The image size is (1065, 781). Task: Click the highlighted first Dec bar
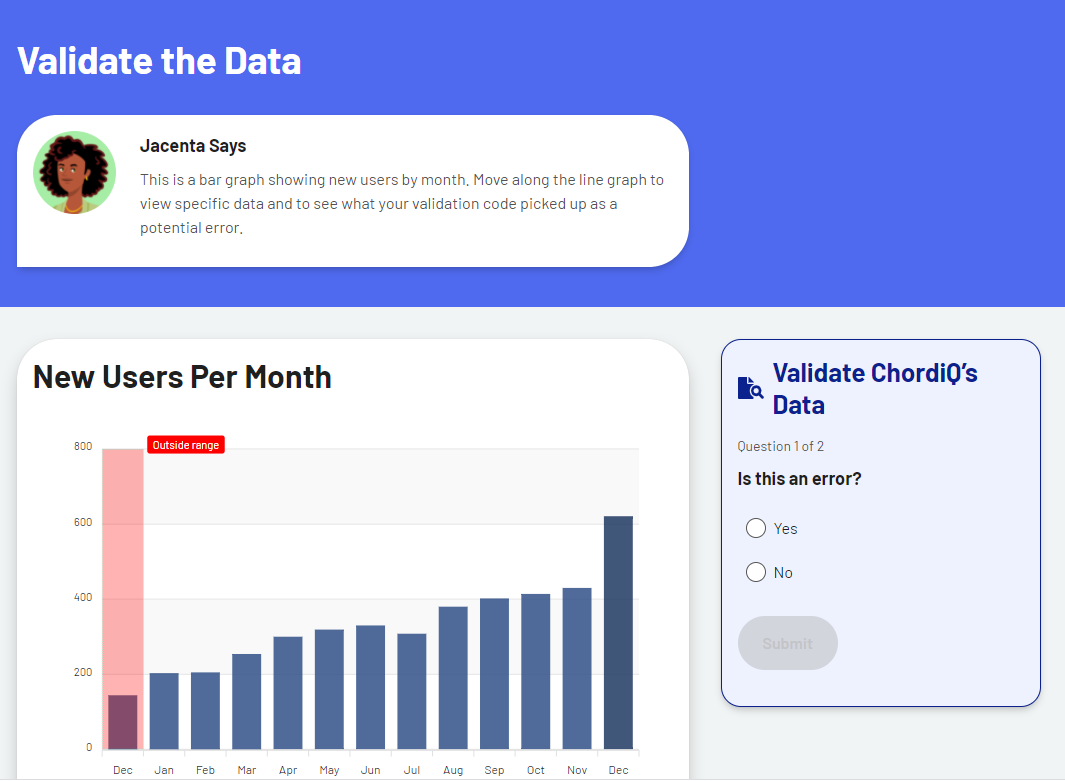click(123, 722)
